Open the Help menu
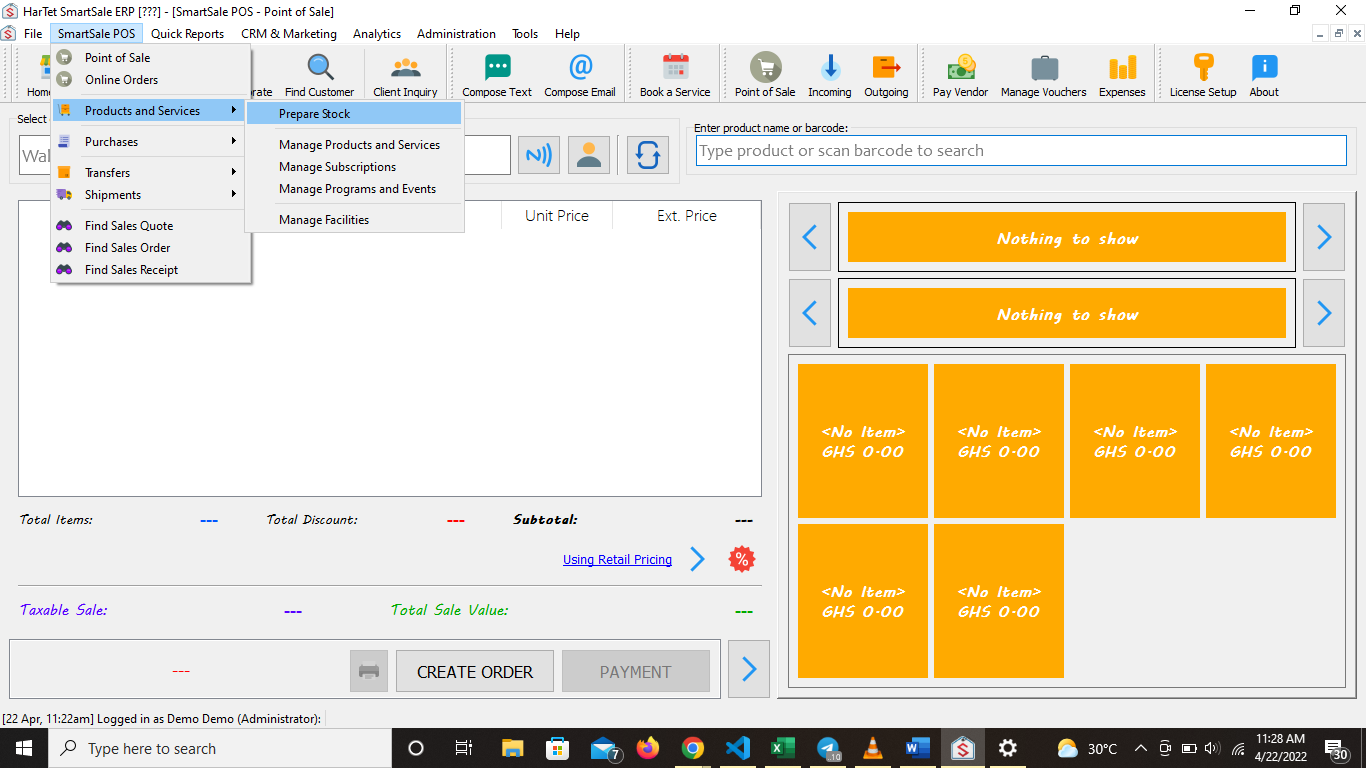 567,33
